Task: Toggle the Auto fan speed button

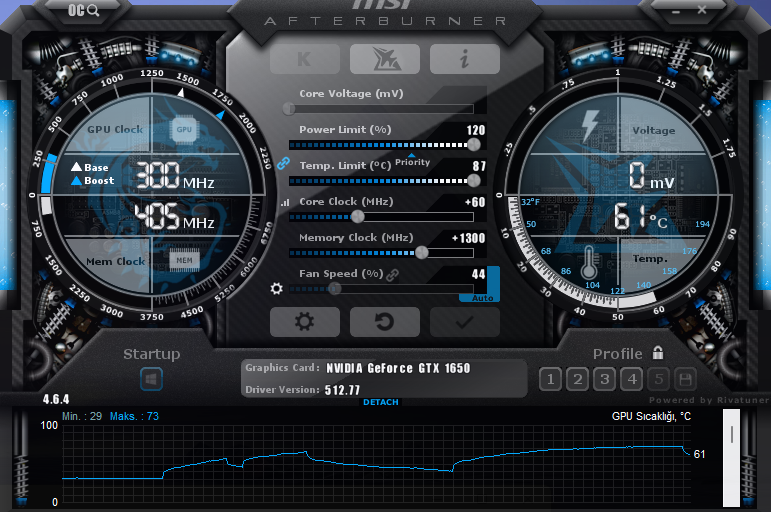Action: (482, 298)
